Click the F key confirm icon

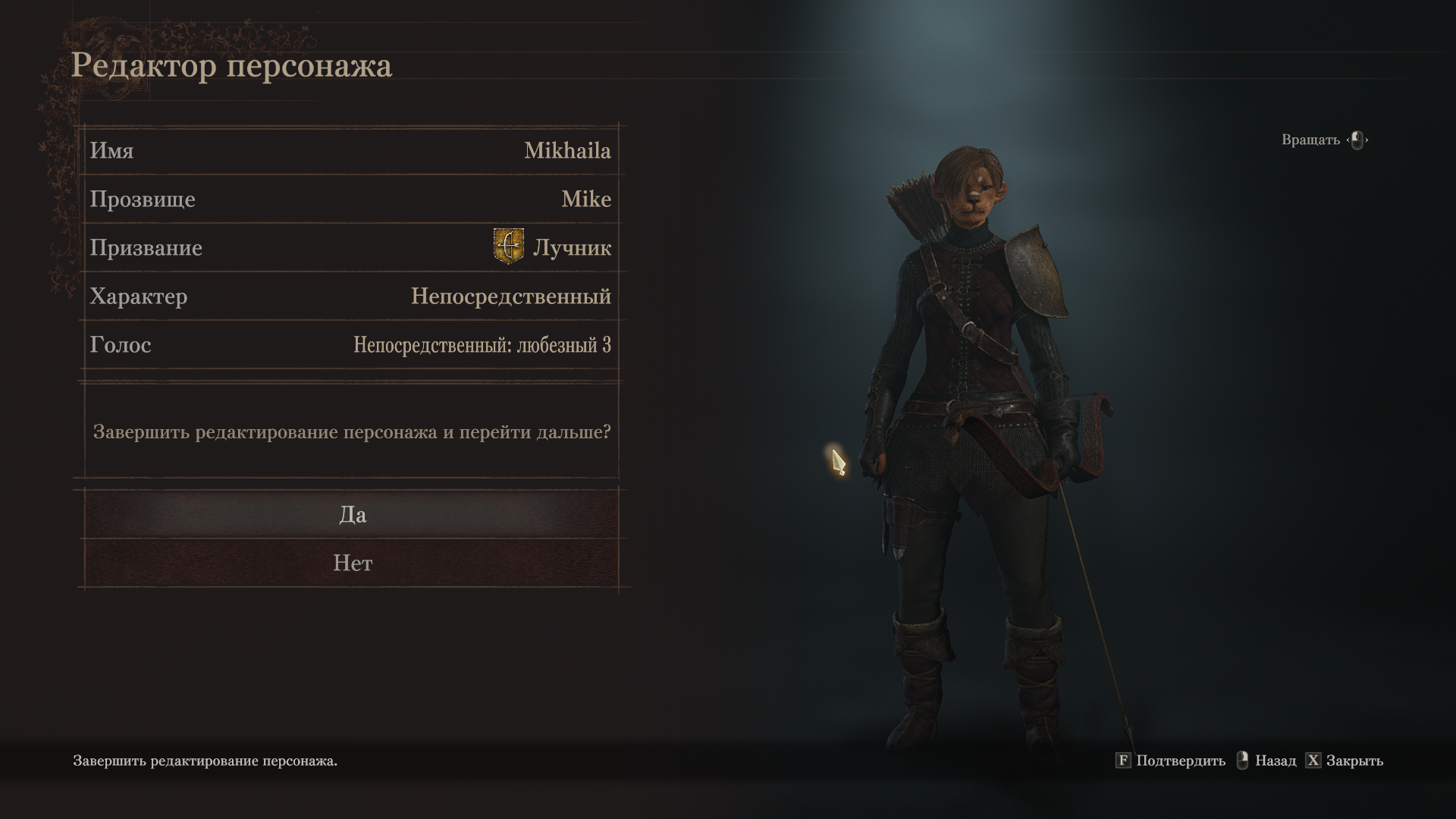click(1123, 760)
